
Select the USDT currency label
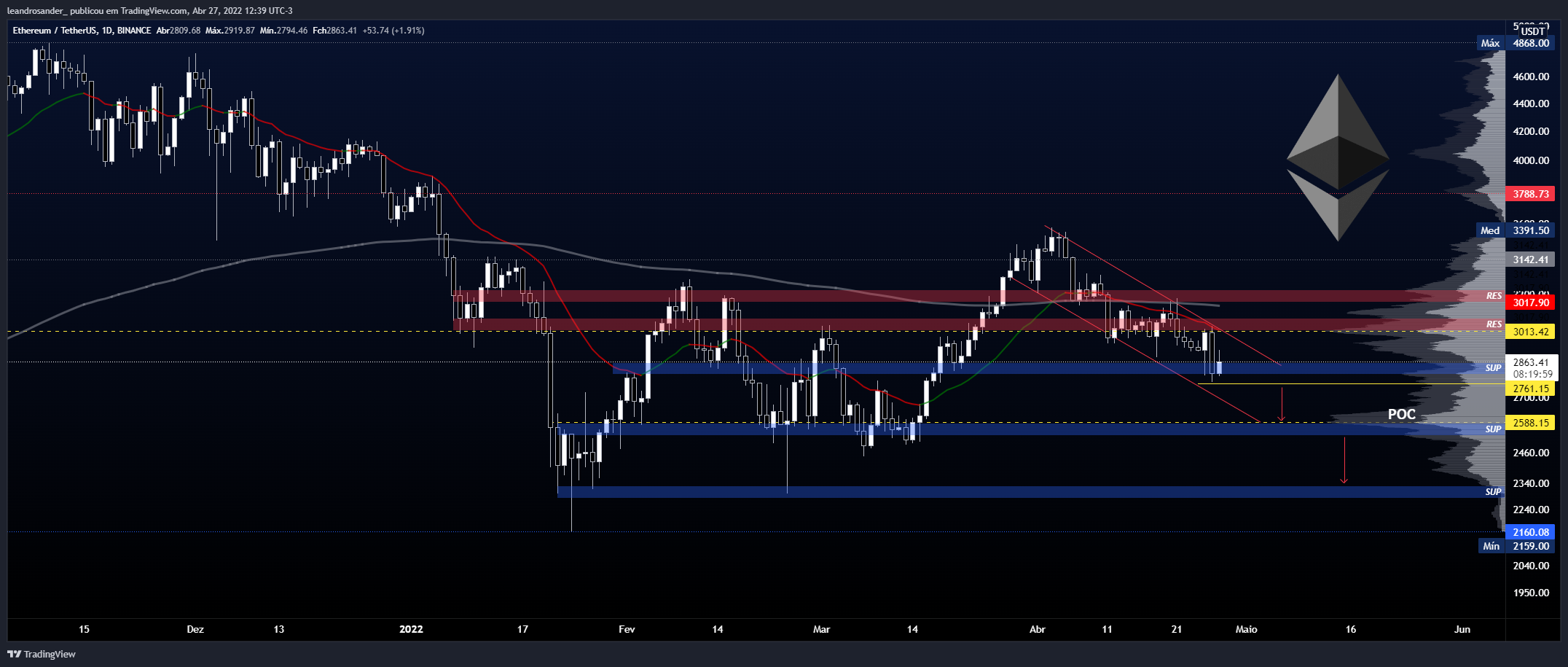(1532, 31)
